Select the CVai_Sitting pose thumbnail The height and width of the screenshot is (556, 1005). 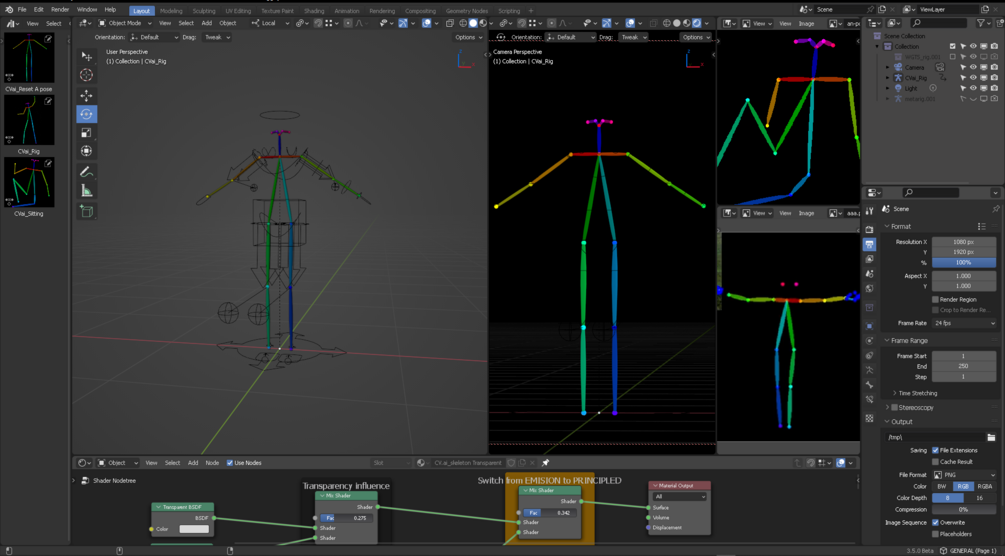(29, 183)
